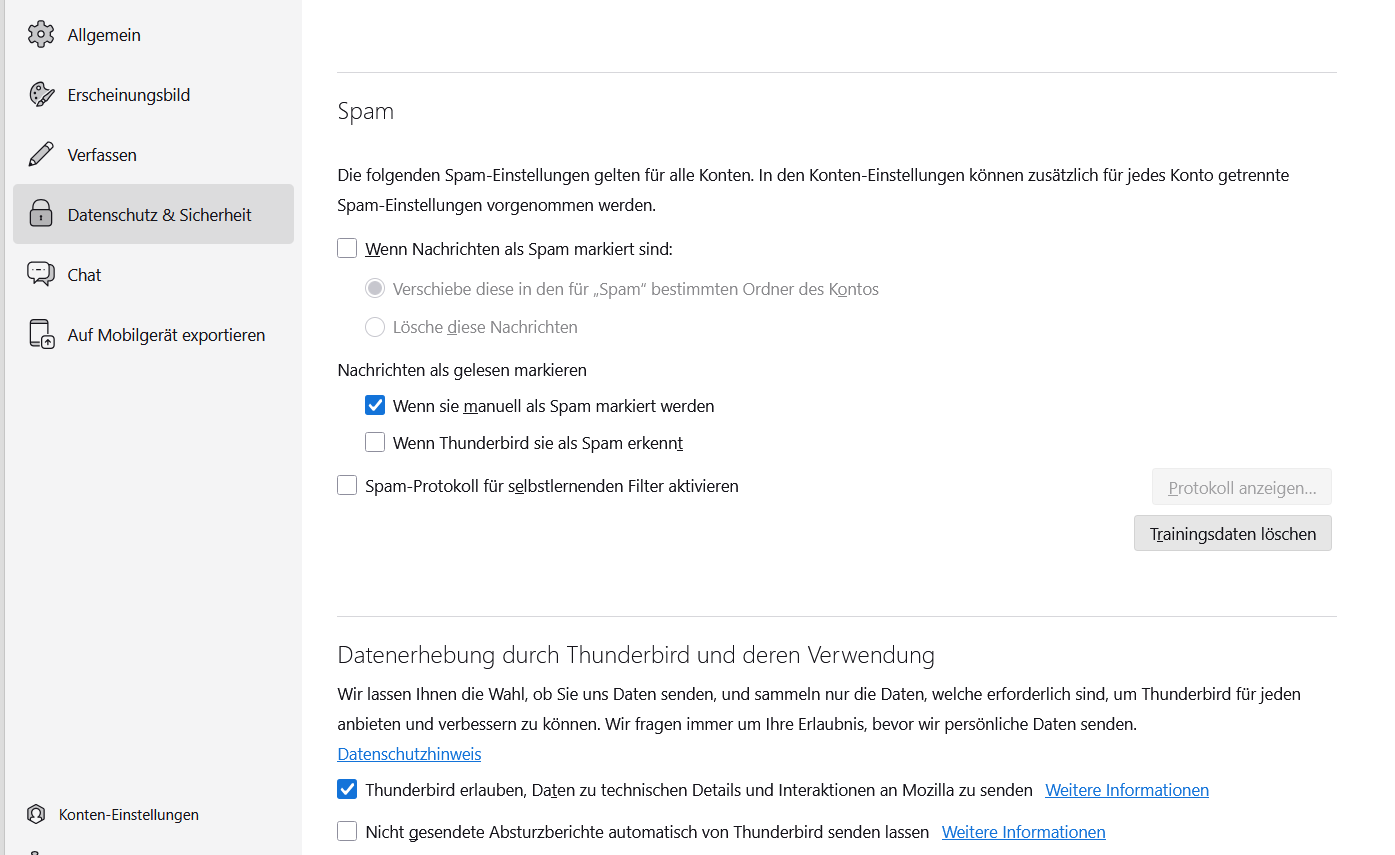Viewport: 1395px width, 855px height.
Task: Uncheck "Wenn sie manuell als Spam markiert werden"
Action: (x=375, y=406)
